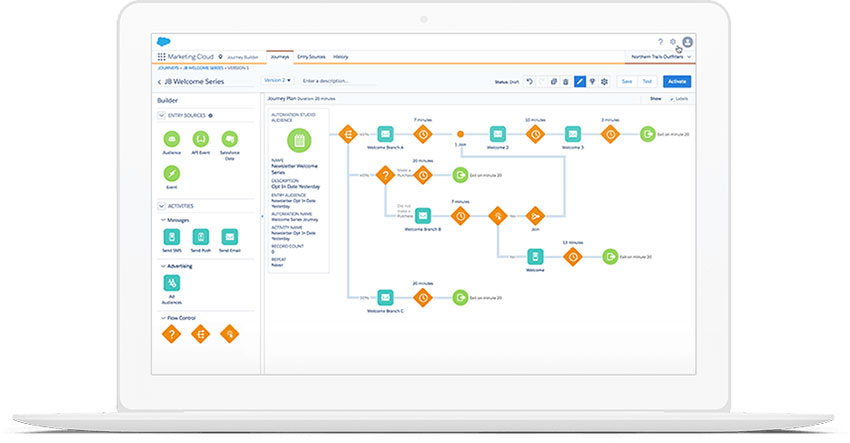Pick the Send Push activity icon

point(201,237)
